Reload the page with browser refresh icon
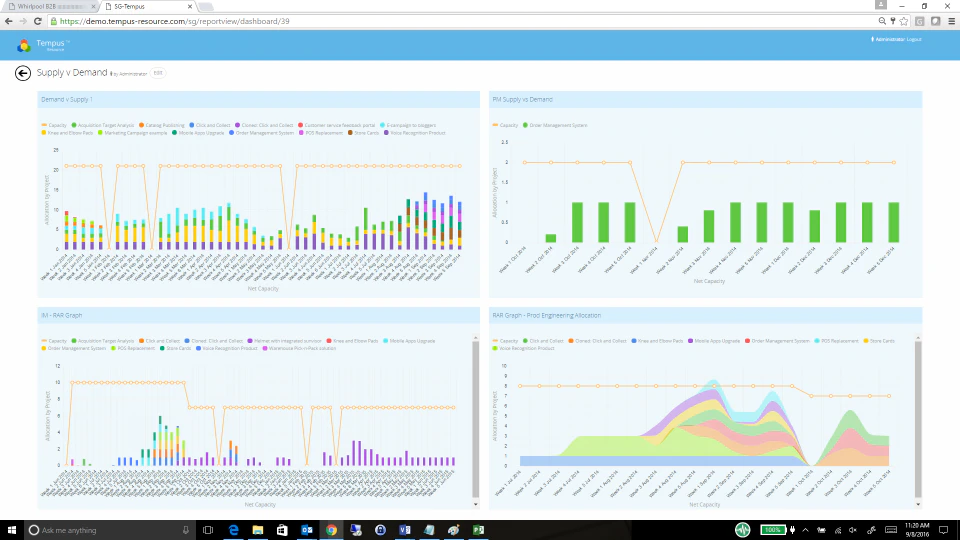The width and height of the screenshot is (960, 540). [38, 21]
